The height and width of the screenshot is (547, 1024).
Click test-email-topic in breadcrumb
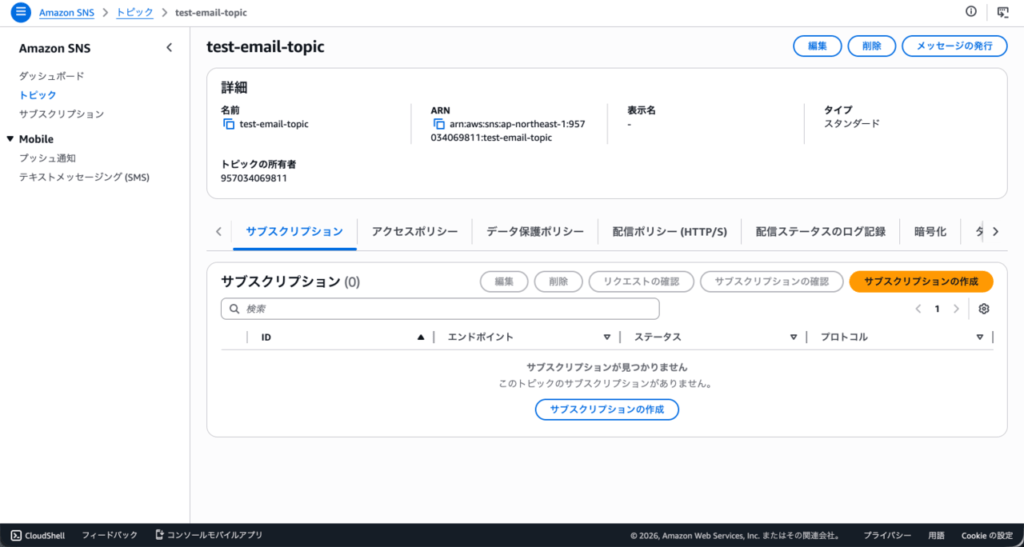click(x=211, y=12)
